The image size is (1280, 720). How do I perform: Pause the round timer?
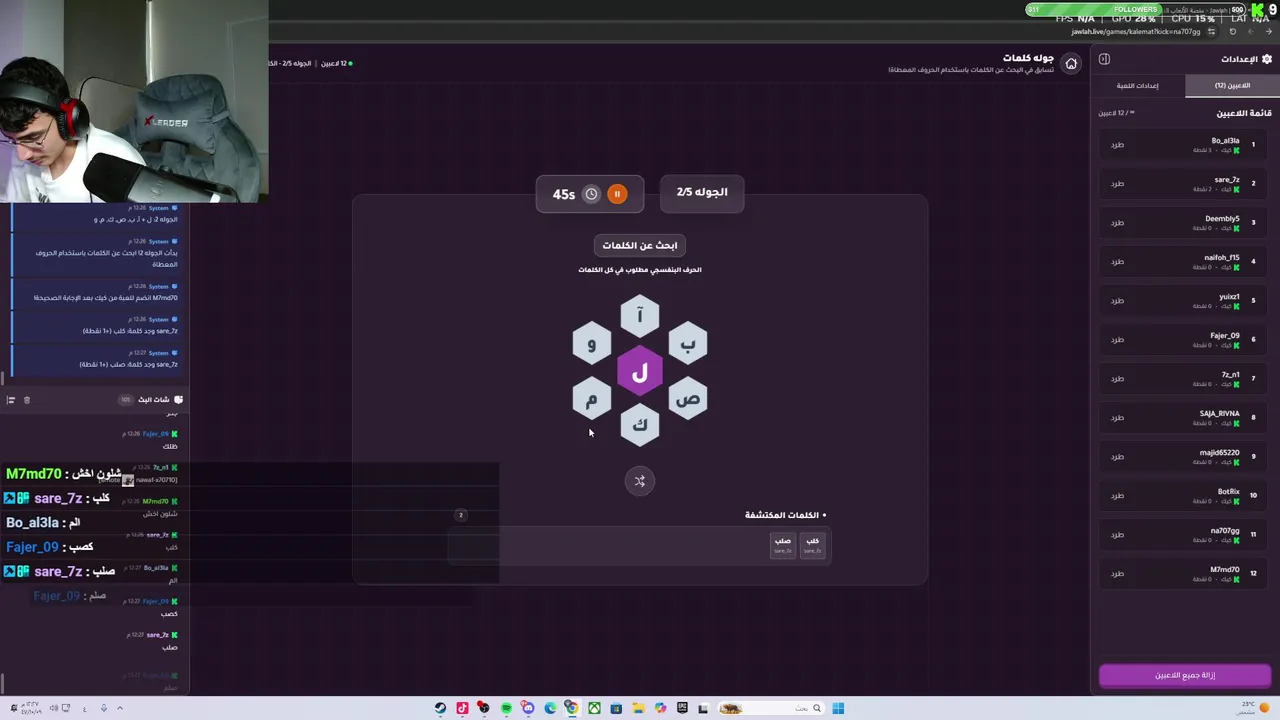click(617, 194)
